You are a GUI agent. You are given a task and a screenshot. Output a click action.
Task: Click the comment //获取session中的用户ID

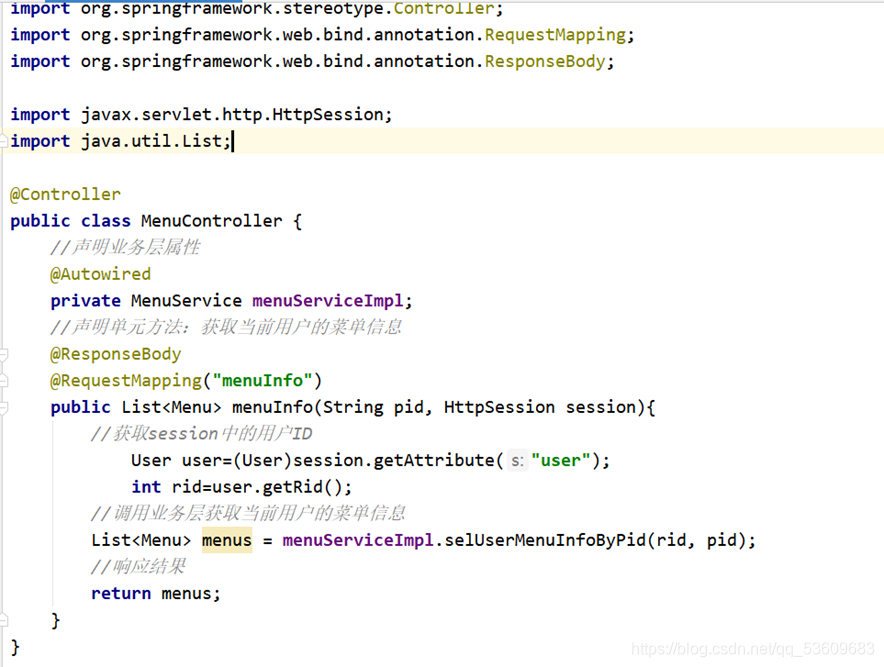[201, 434]
